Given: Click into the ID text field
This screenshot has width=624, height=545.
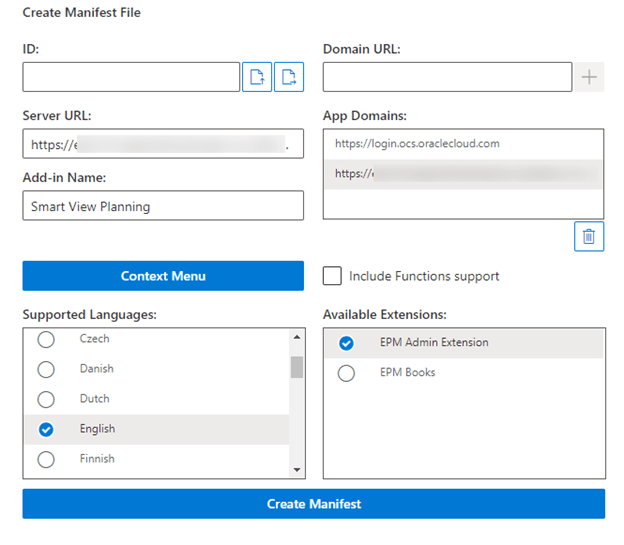Looking at the screenshot, I should tap(130, 77).
